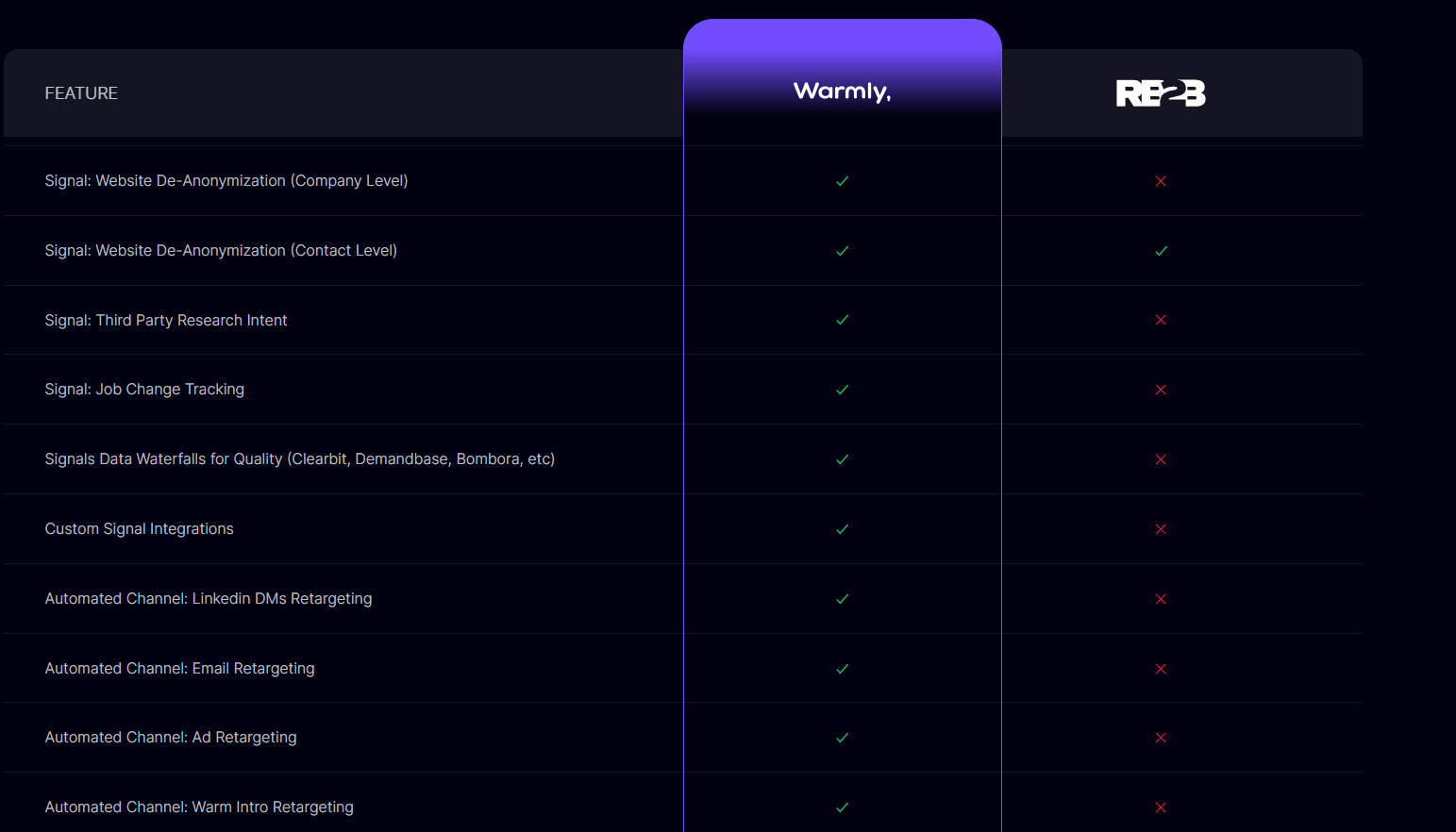
Task: Click the Warmly logo in header
Action: (842, 92)
